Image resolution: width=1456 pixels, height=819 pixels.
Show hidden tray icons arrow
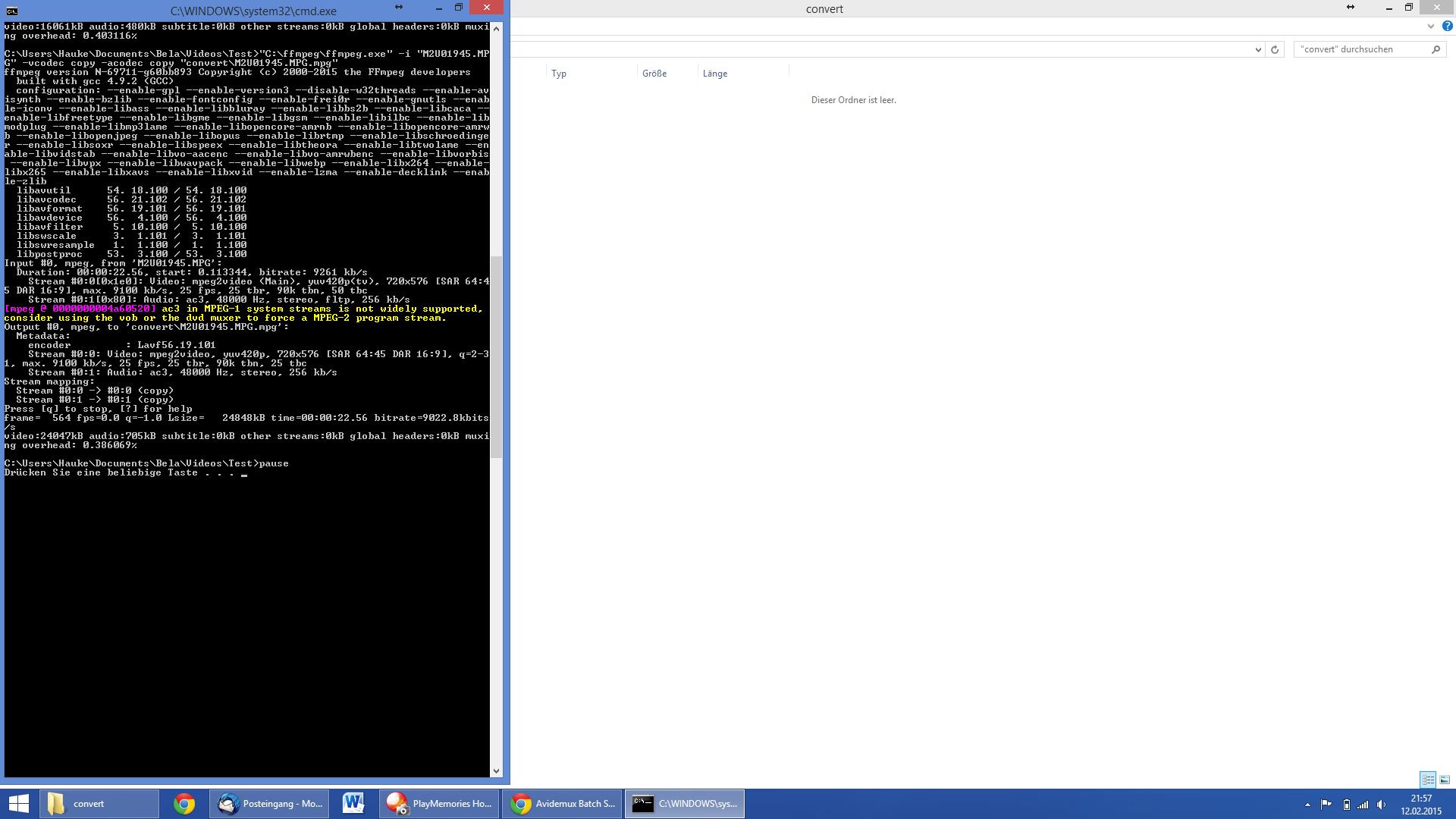click(1307, 805)
